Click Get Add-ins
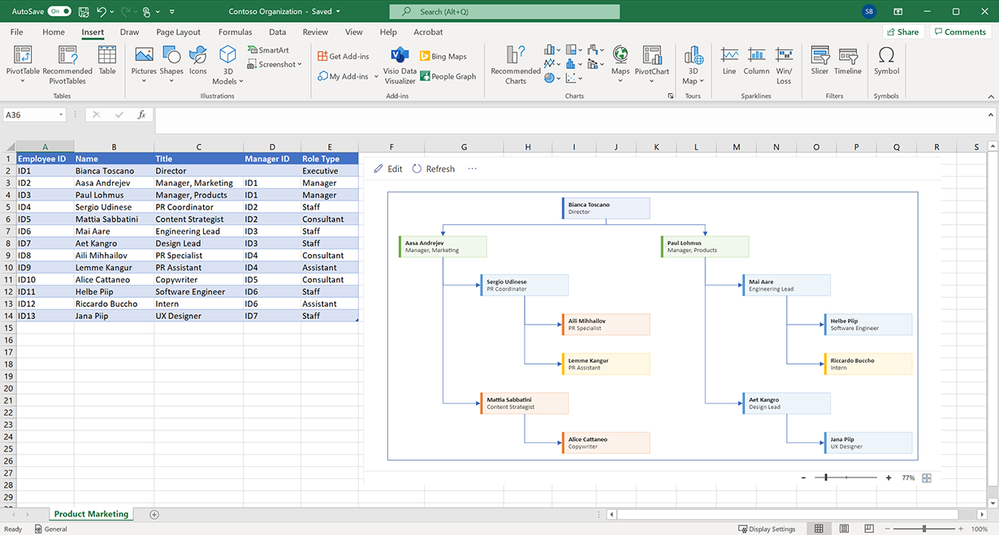The image size is (999, 535). tap(343, 56)
